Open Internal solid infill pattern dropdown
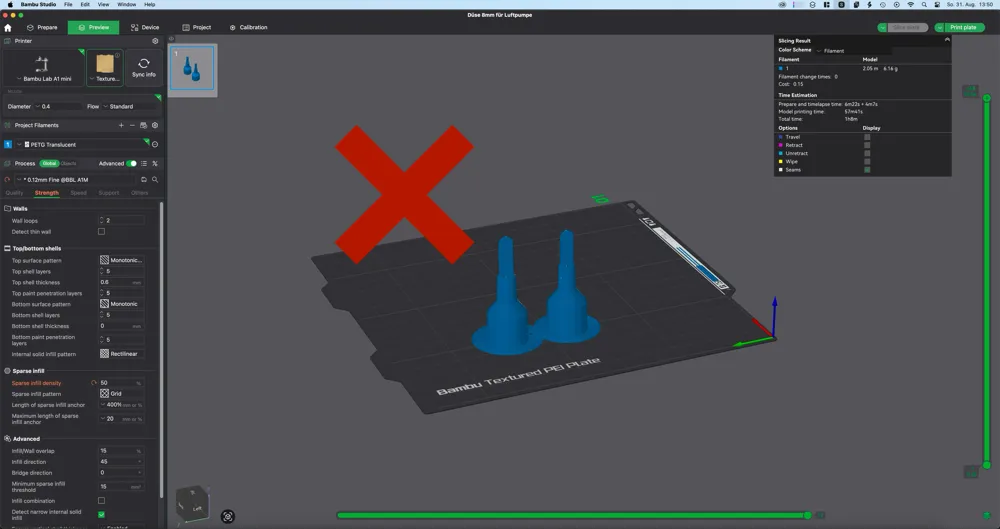The height and width of the screenshot is (529, 1000). [x=121, y=354]
